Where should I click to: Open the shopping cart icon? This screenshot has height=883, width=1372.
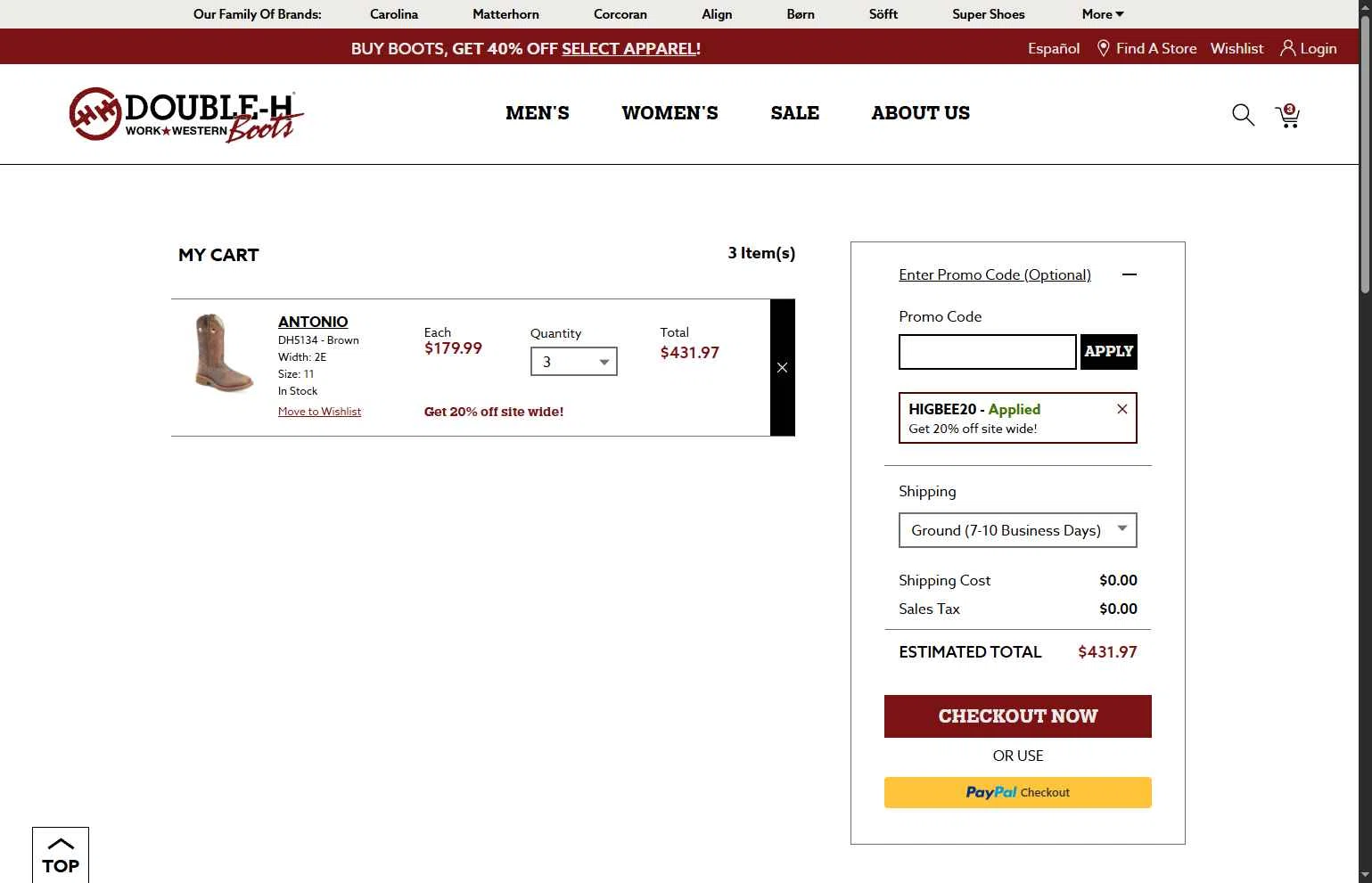coord(1287,116)
